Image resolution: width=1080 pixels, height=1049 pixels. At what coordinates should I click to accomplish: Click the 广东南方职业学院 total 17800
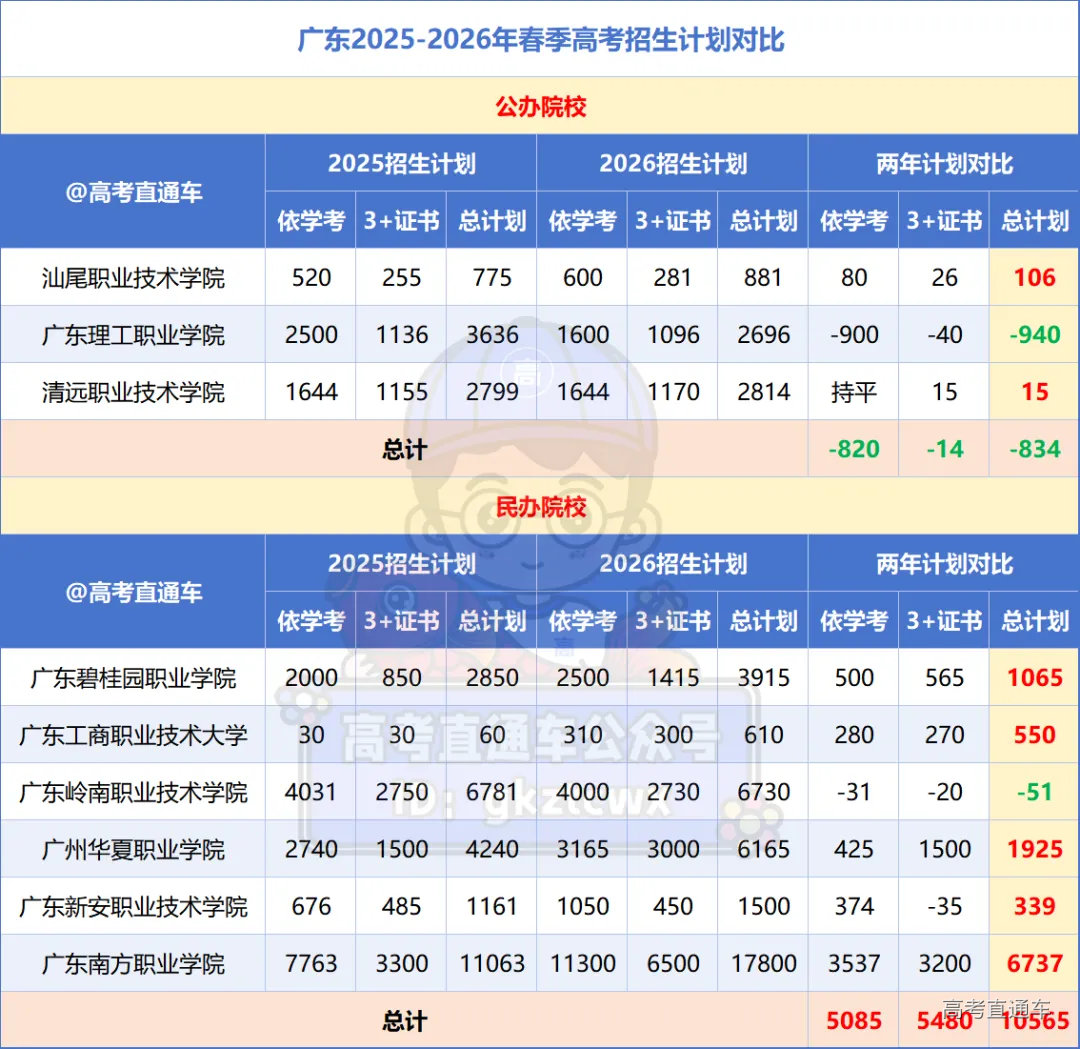click(x=763, y=964)
